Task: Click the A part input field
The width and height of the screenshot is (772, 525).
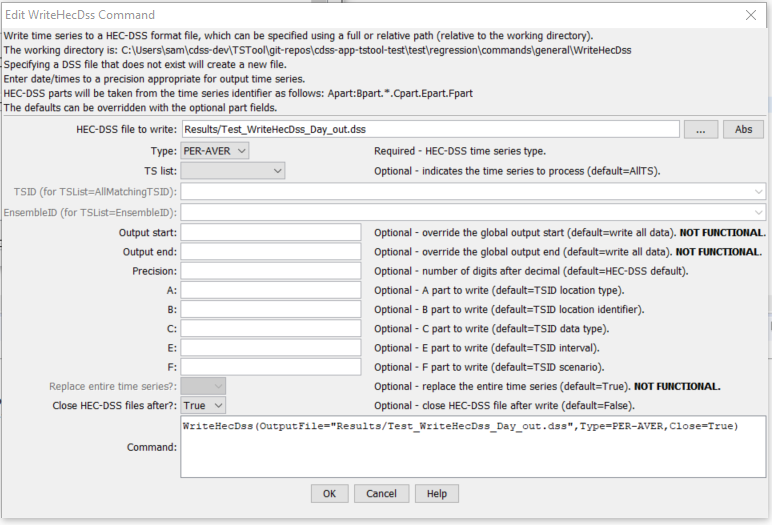Action: coord(270,290)
